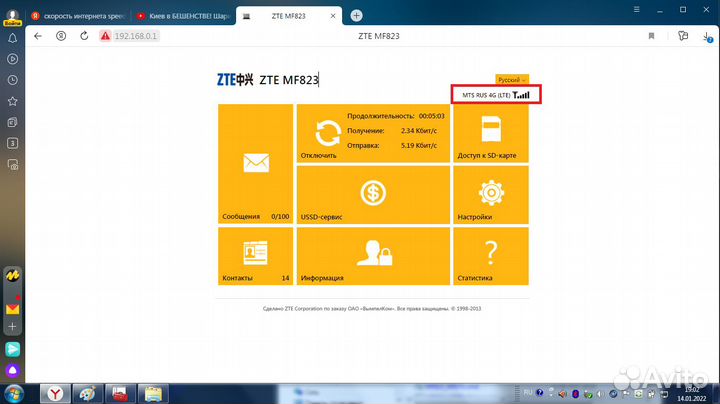Click the network connection tray icon
The width and height of the screenshot is (720, 404).
[x=664, y=394]
